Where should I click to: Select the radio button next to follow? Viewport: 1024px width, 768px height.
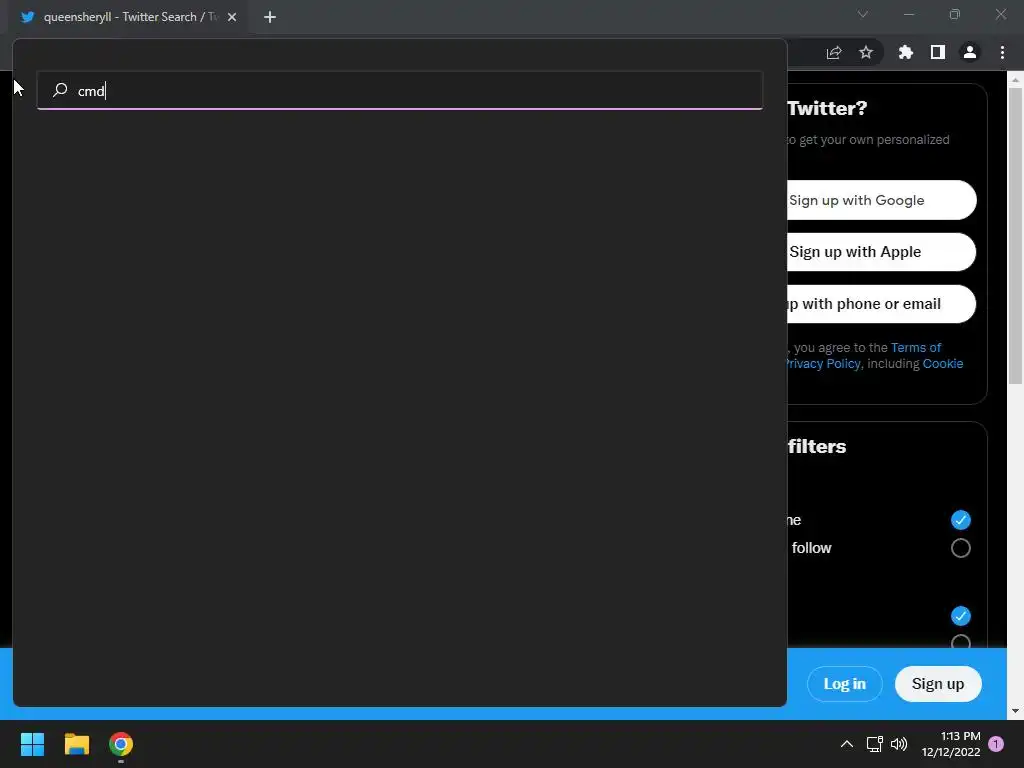961,548
